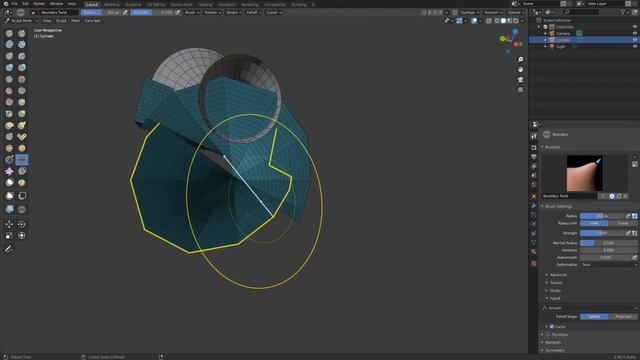Open the Render menu

[39, 4]
